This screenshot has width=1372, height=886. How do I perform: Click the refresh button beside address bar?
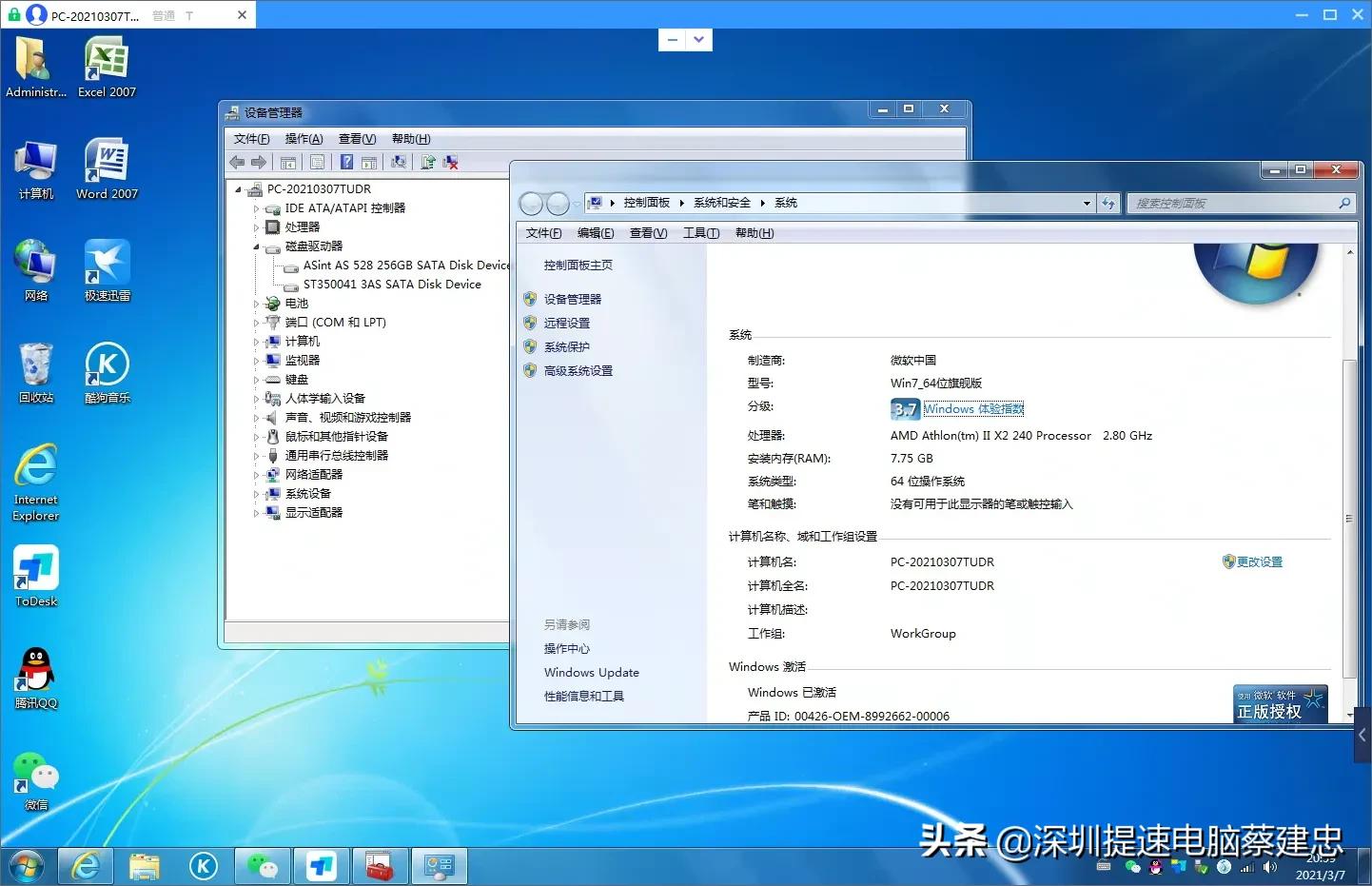click(x=1108, y=203)
